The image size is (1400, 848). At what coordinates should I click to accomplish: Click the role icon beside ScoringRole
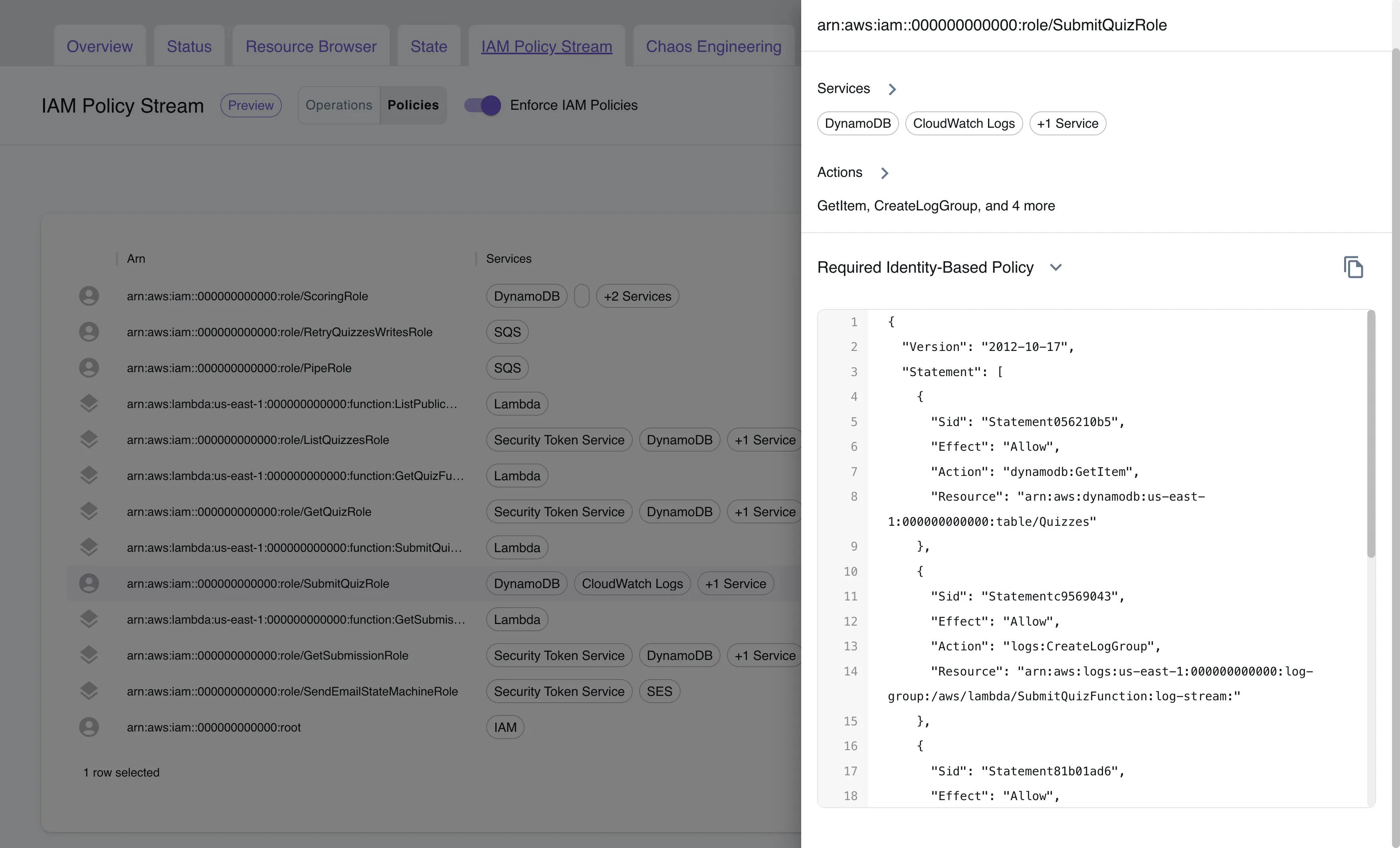89,295
